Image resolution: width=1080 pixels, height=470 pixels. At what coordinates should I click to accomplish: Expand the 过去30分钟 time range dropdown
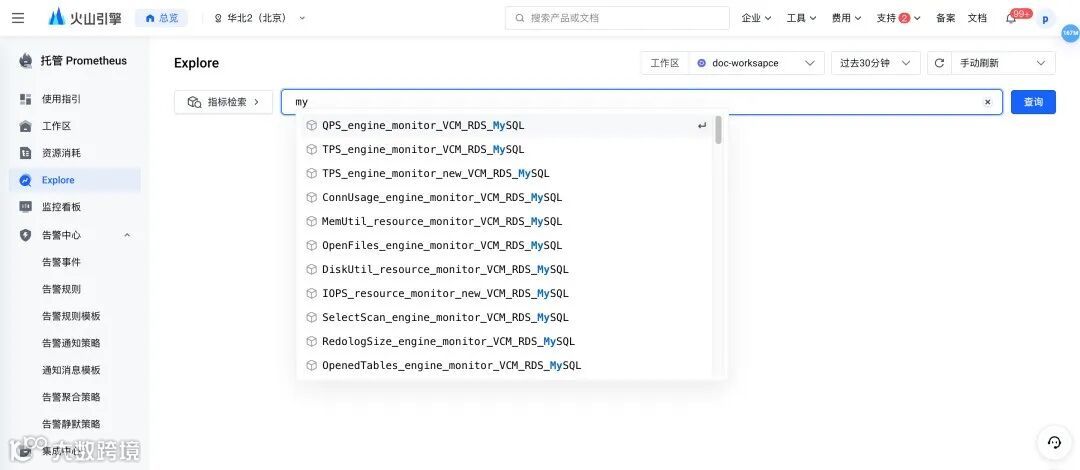pyautogui.click(x=875, y=63)
